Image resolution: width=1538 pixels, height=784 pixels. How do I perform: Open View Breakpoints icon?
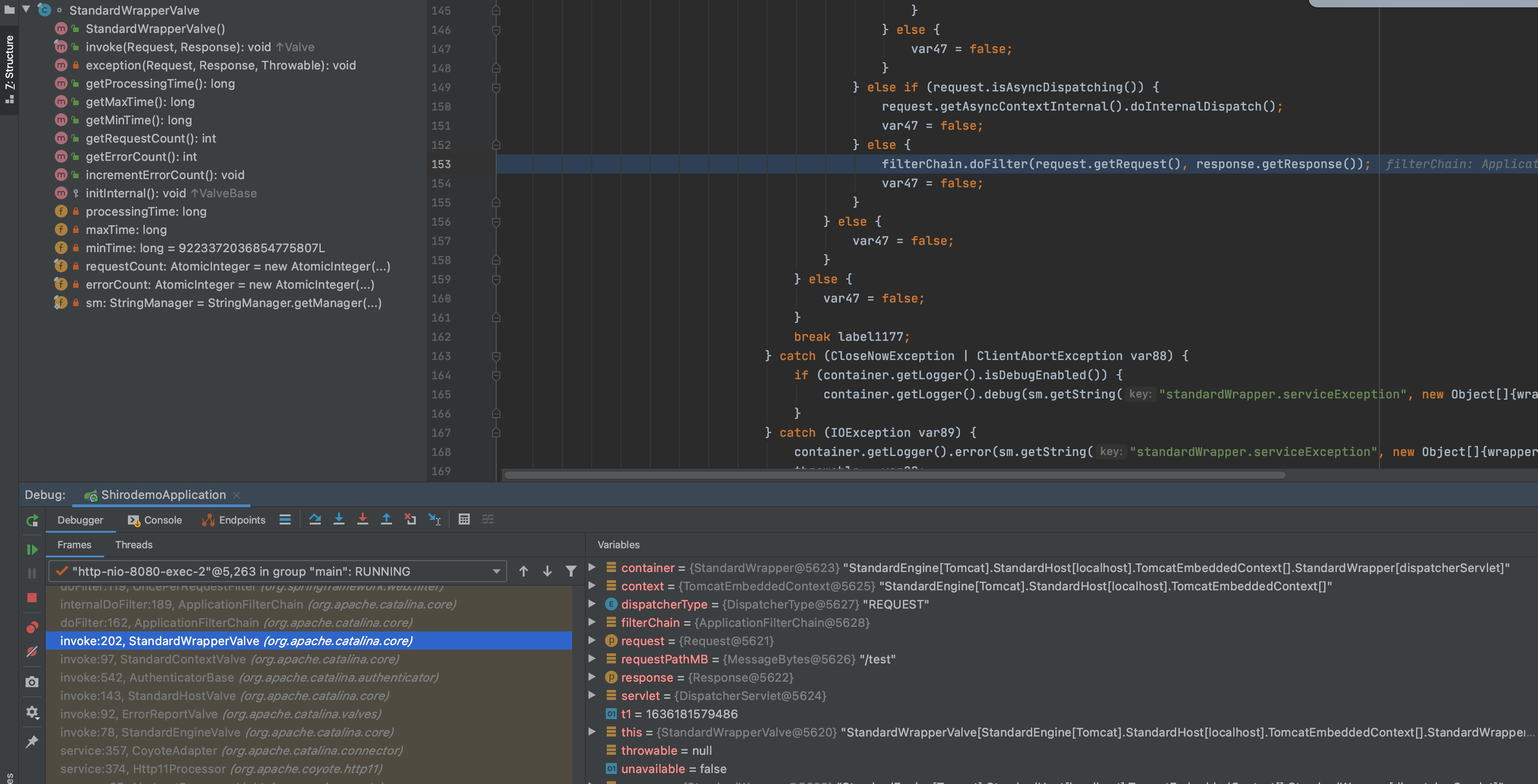pyautogui.click(x=32, y=627)
